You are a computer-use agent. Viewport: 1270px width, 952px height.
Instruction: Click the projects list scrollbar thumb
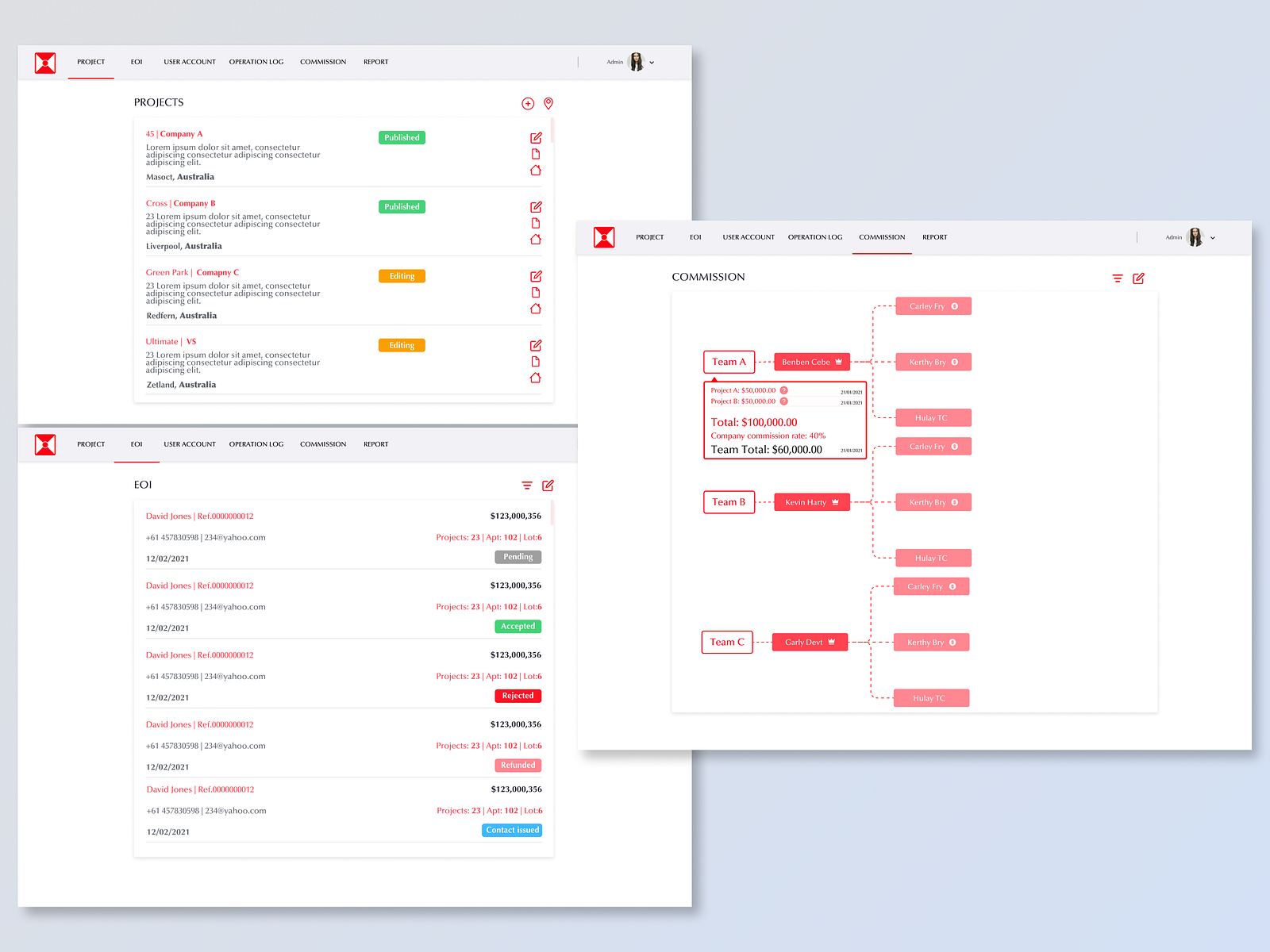[x=552, y=131]
